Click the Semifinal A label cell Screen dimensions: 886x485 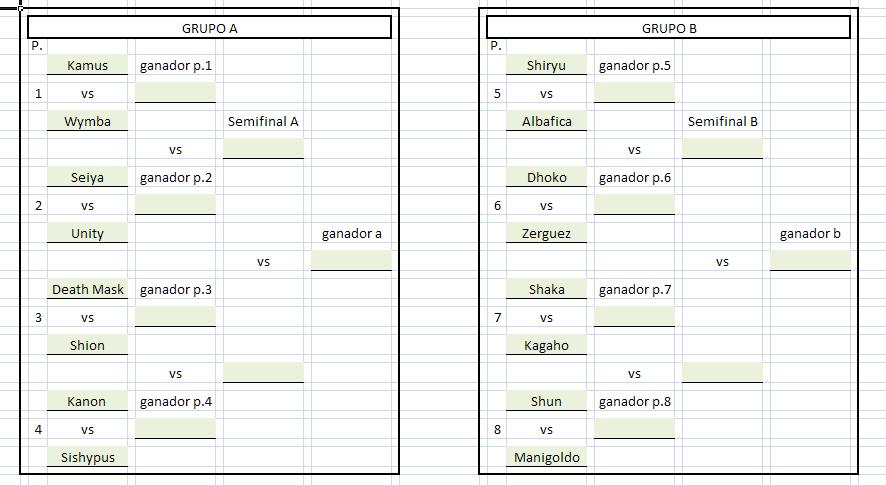(x=263, y=121)
